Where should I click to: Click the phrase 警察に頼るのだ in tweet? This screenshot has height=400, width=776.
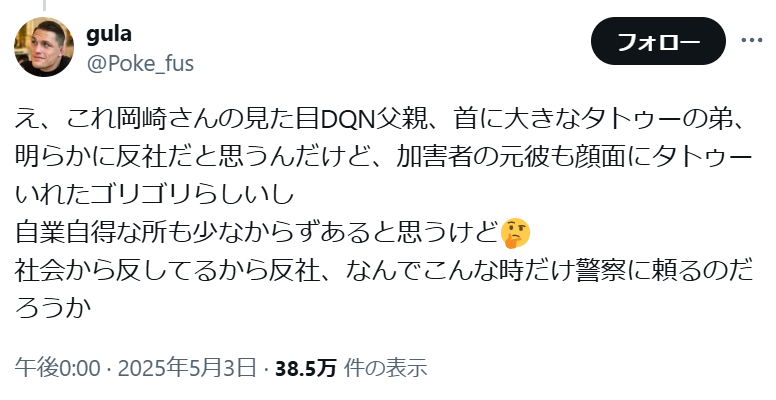(x=664, y=271)
